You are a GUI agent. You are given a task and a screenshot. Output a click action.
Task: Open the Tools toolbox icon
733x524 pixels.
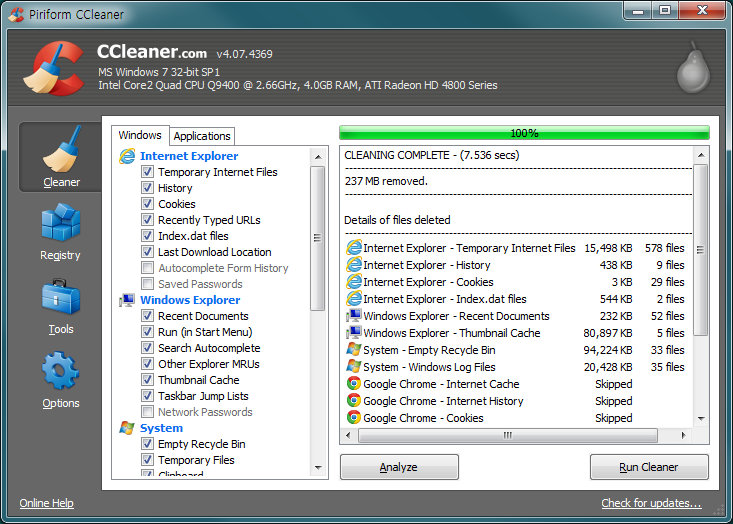coord(61,298)
